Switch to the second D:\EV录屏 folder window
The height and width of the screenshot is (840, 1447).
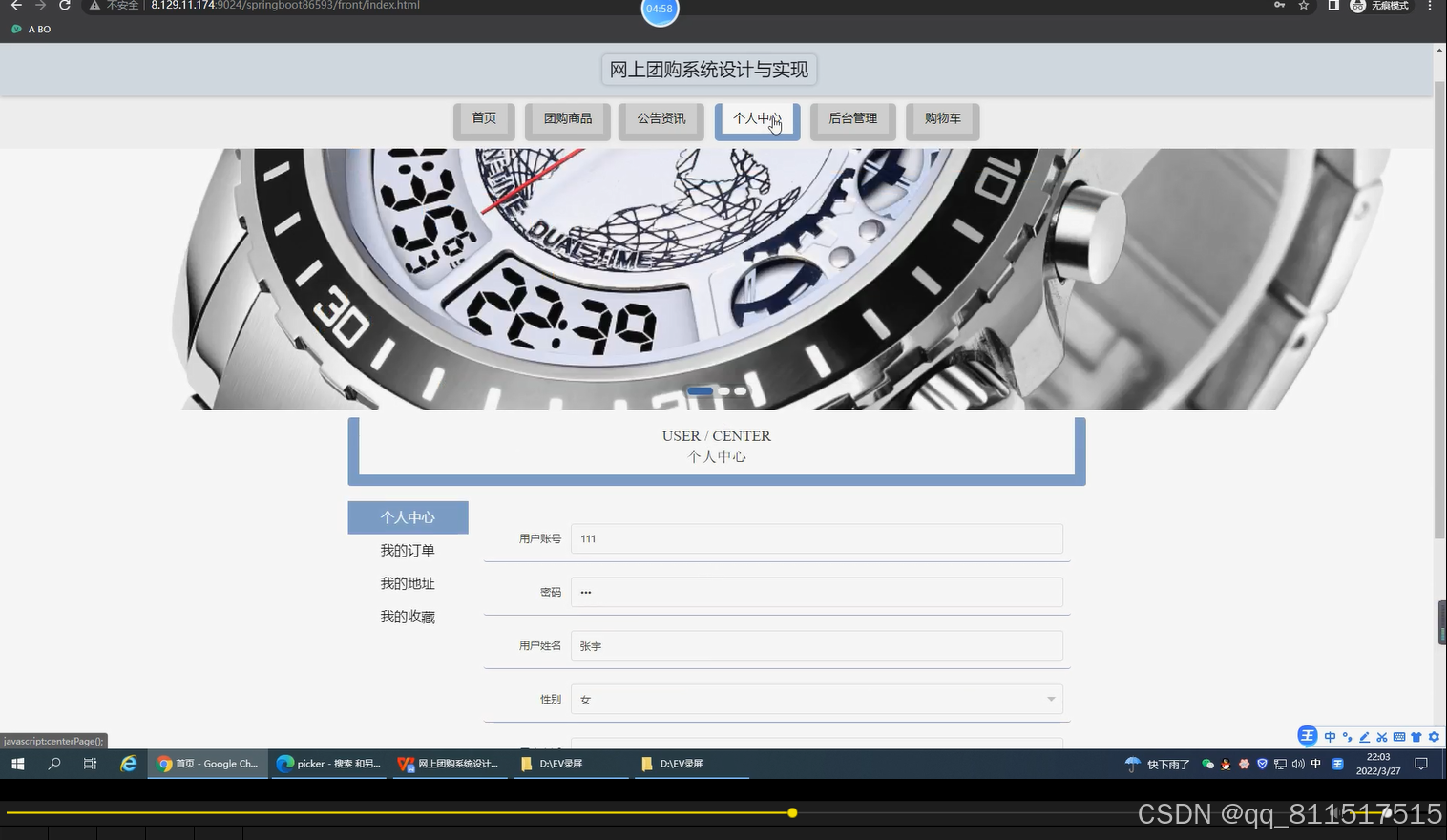click(x=690, y=764)
